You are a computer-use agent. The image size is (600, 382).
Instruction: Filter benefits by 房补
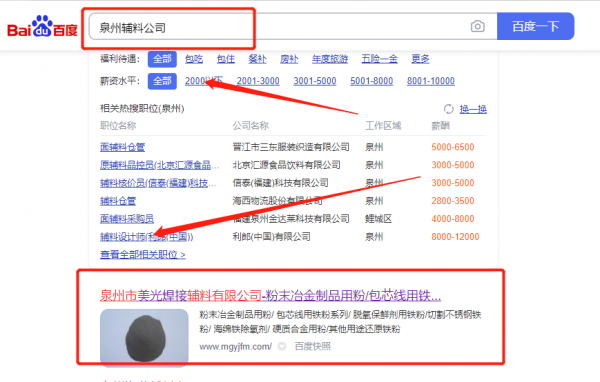pyautogui.click(x=289, y=59)
